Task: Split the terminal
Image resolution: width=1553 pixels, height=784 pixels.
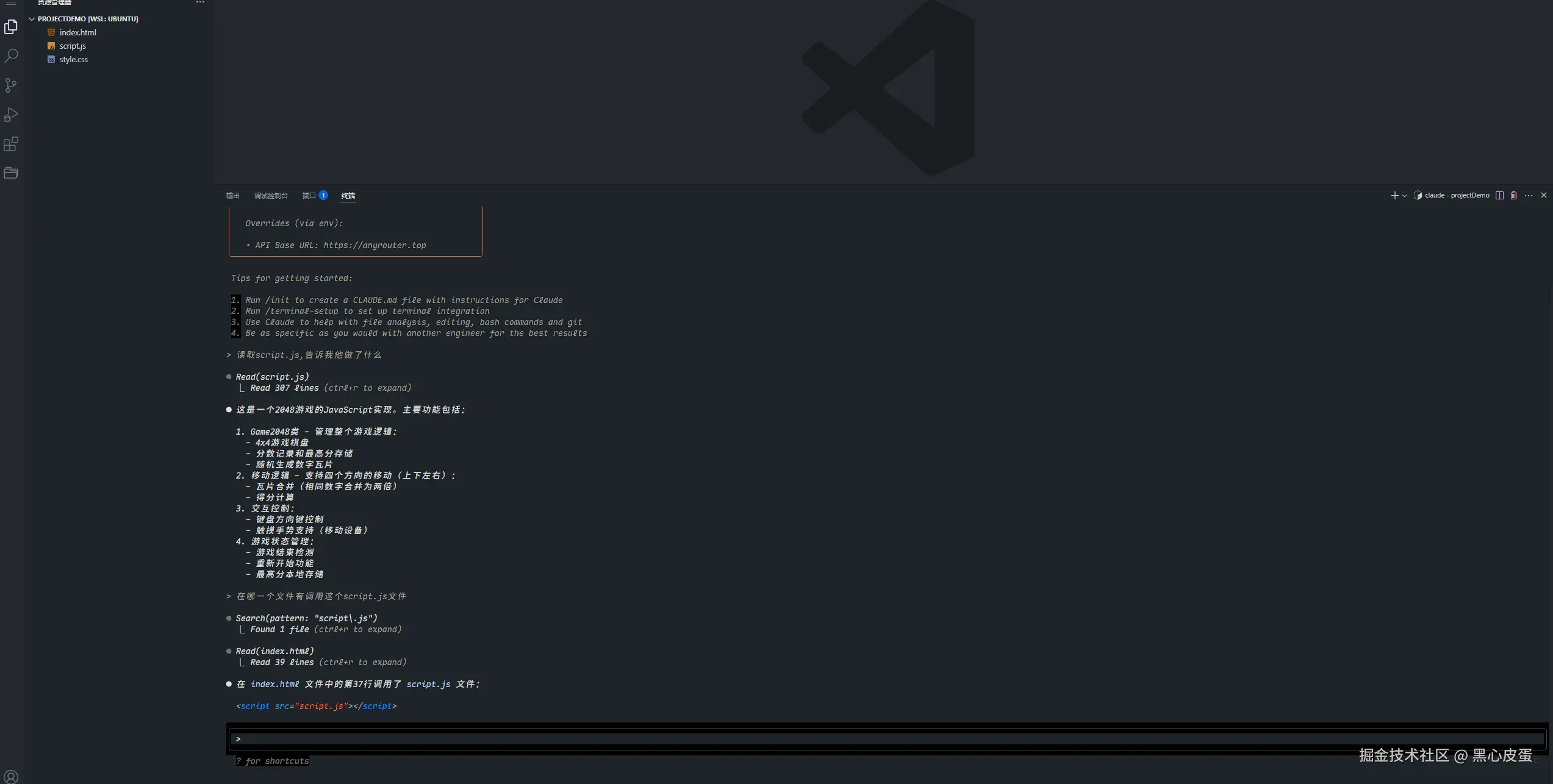Action: tap(1499, 195)
